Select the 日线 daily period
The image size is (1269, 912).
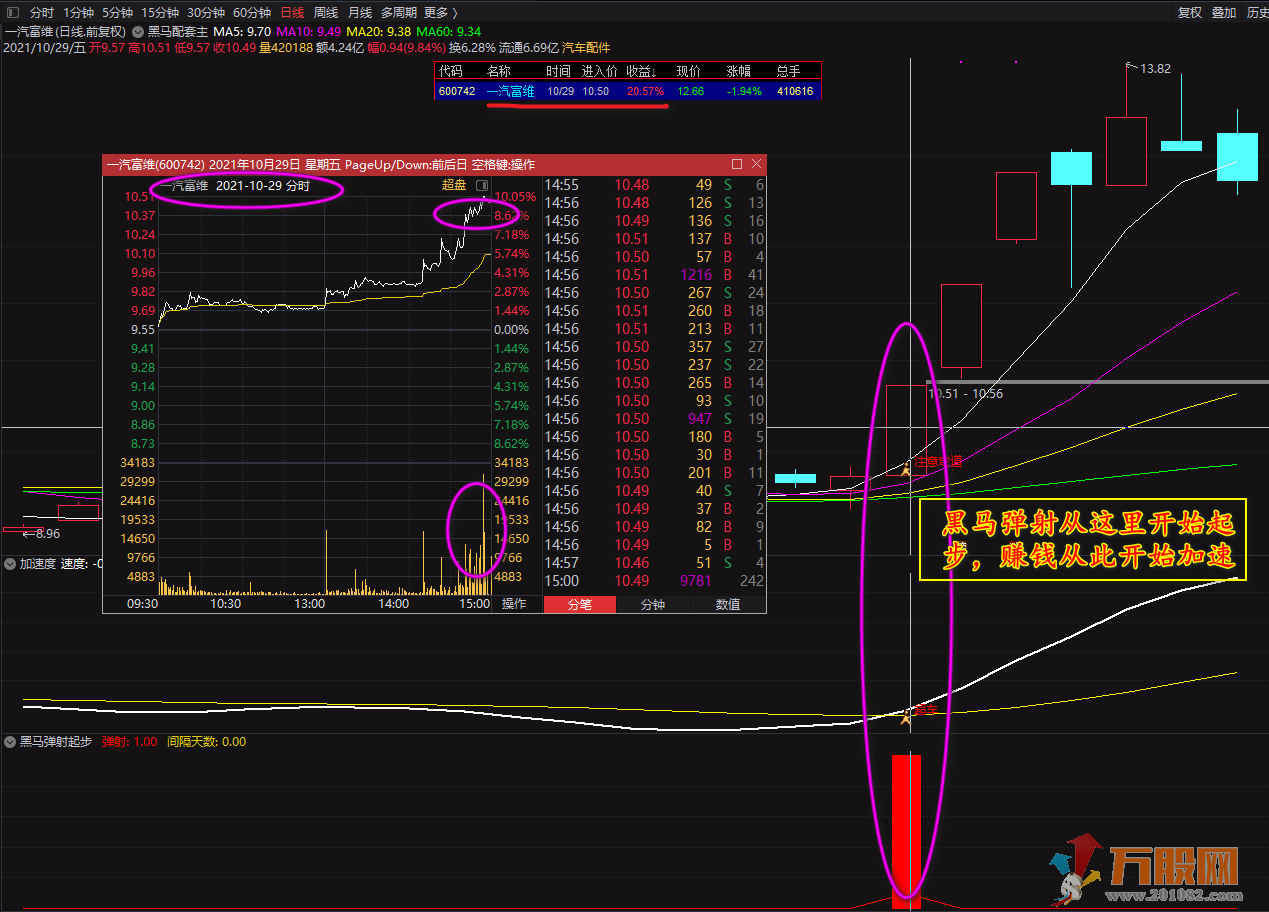point(292,13)
